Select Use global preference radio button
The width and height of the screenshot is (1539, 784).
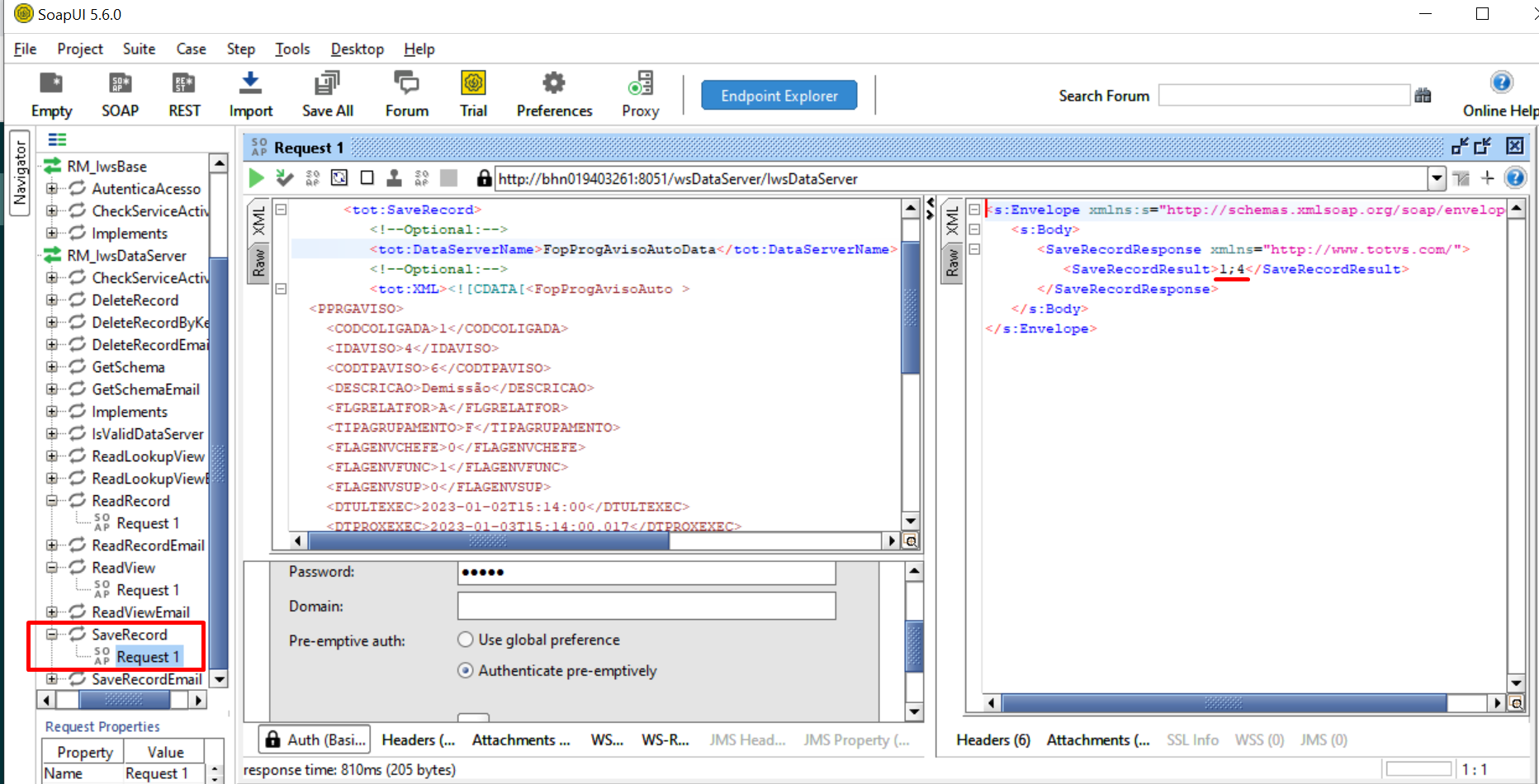[x=466, y=640]
